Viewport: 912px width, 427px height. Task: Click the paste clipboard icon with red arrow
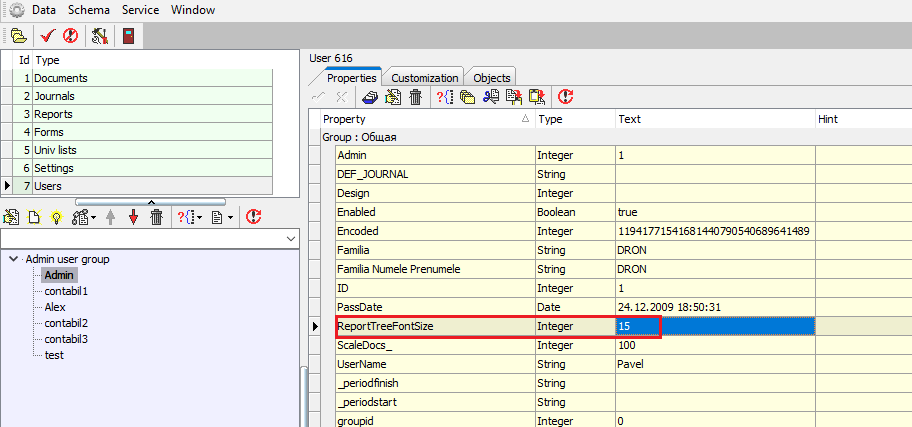pos(536,97)
